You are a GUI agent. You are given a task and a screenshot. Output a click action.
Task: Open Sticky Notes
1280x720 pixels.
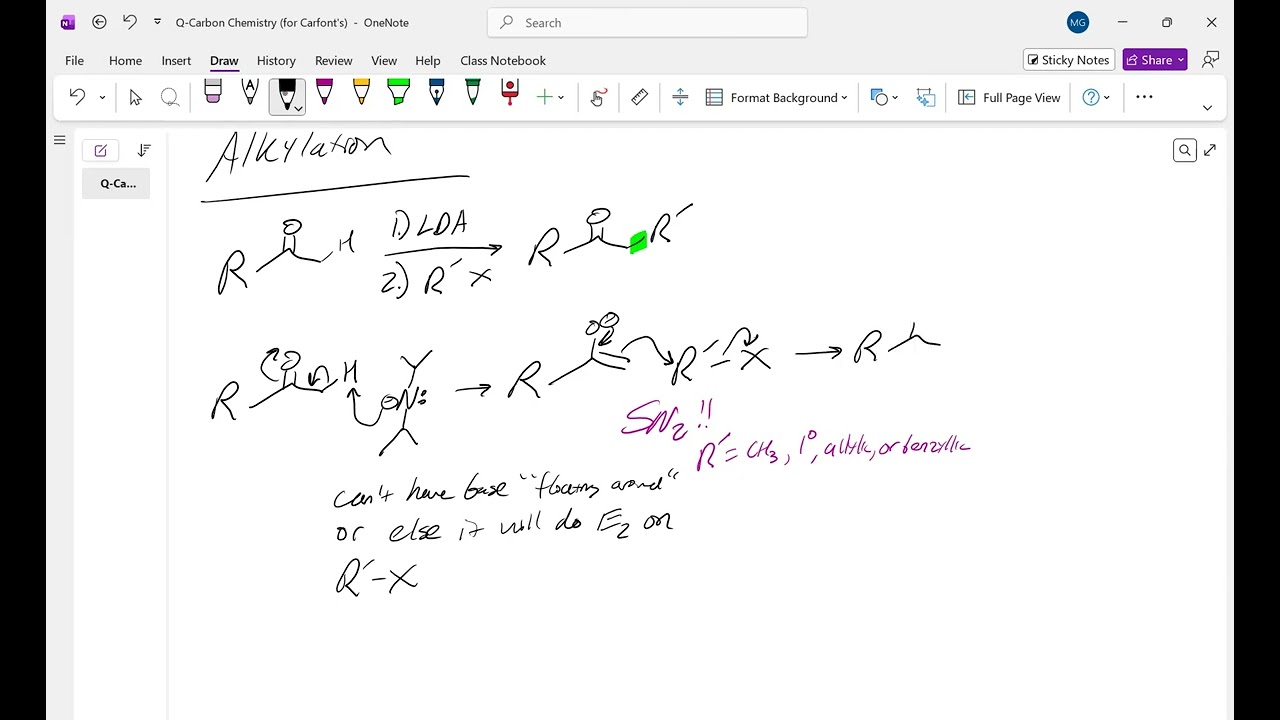(x=1067, y=60)
